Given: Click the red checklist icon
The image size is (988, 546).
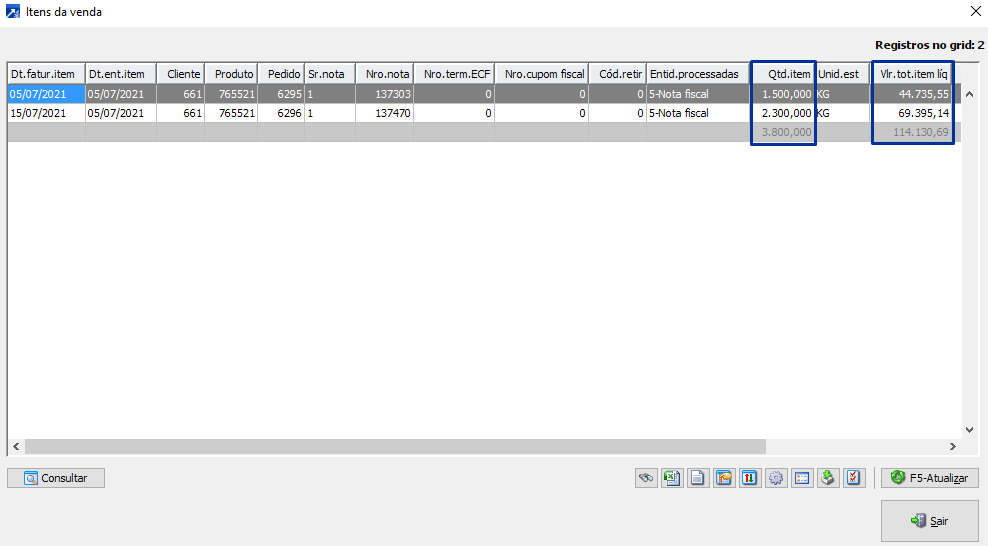Looking at the screenshot, I should coord(853,478).
